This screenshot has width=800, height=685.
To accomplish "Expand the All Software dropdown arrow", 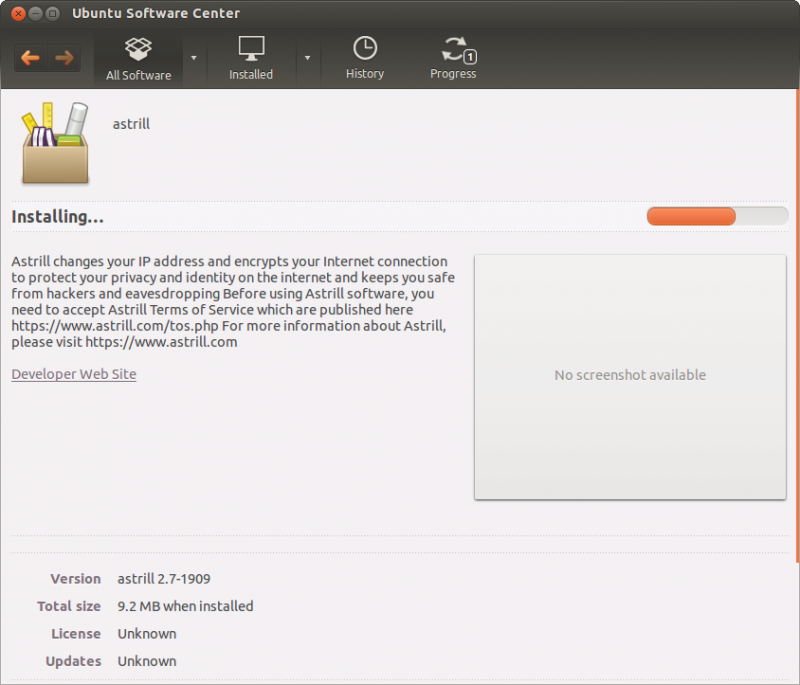I will click(x=194, y=58).
